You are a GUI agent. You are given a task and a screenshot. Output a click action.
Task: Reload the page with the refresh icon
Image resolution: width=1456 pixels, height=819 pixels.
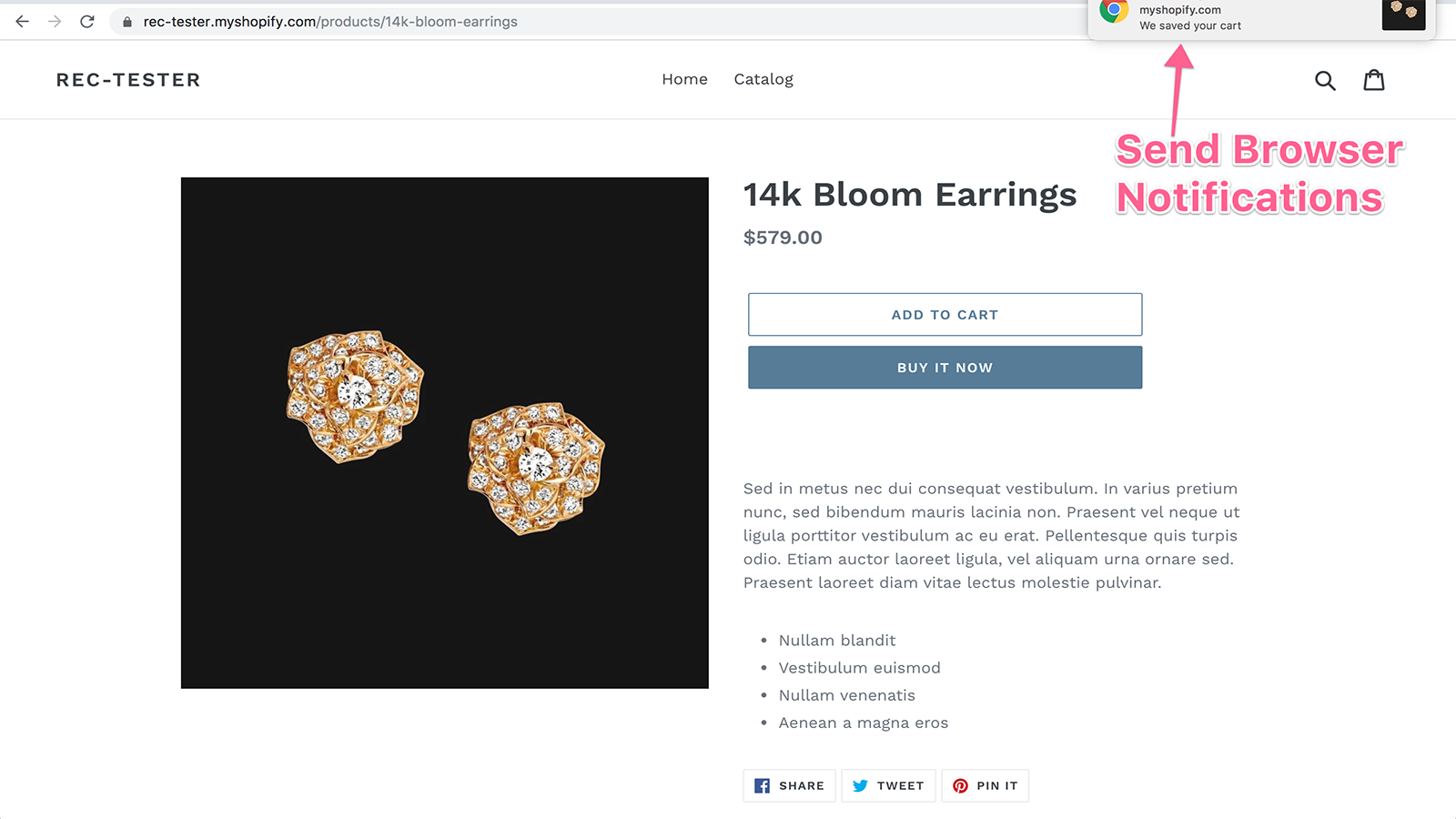click(87, 21)
